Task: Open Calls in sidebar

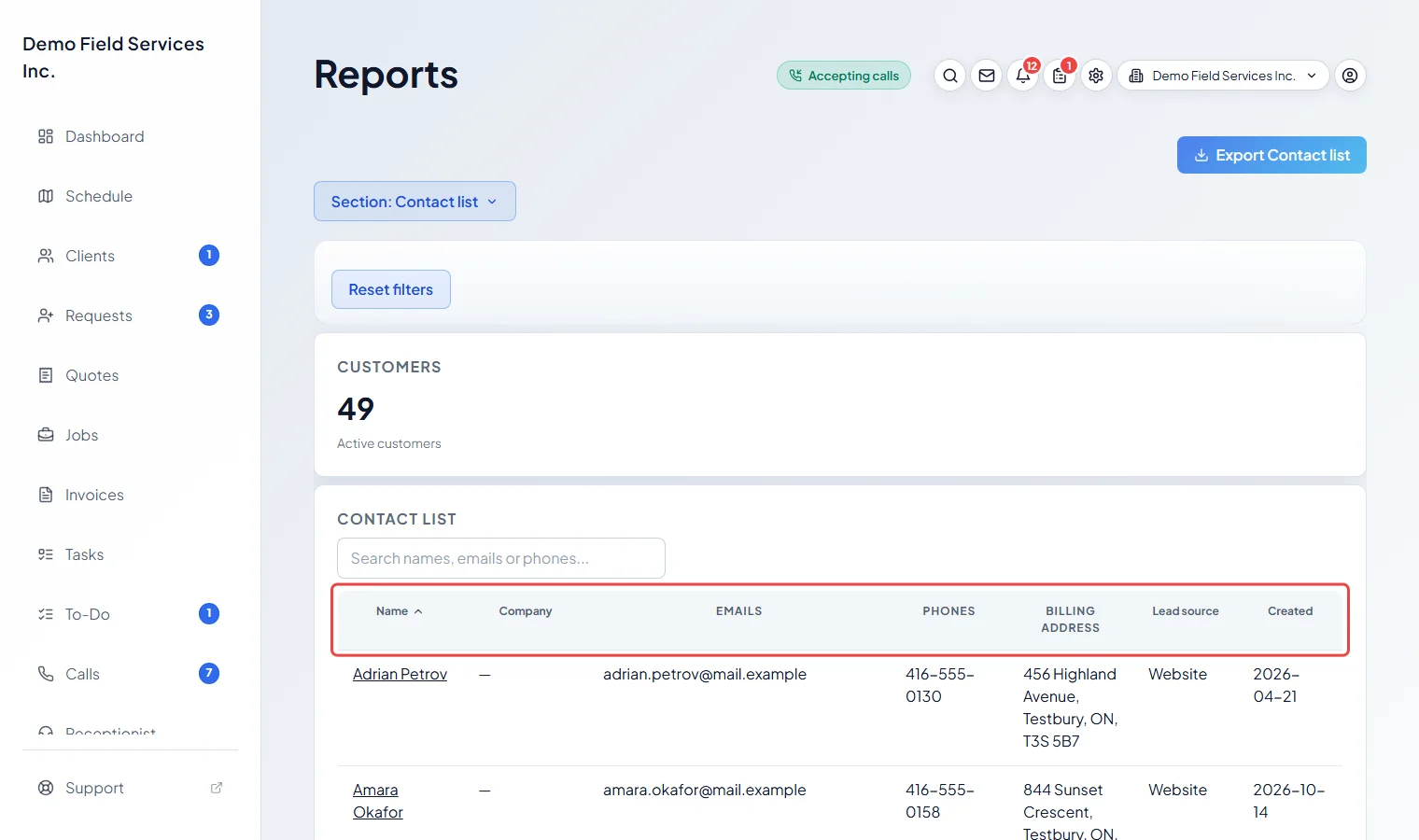Action: 131,674
